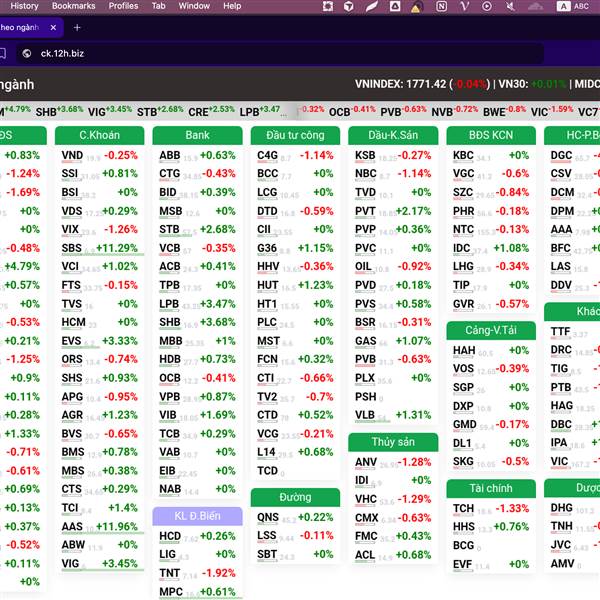Open the Thủy sản sector header
Image resolution: width=600 pixels, height=600 pixels.
coord(393,442)
